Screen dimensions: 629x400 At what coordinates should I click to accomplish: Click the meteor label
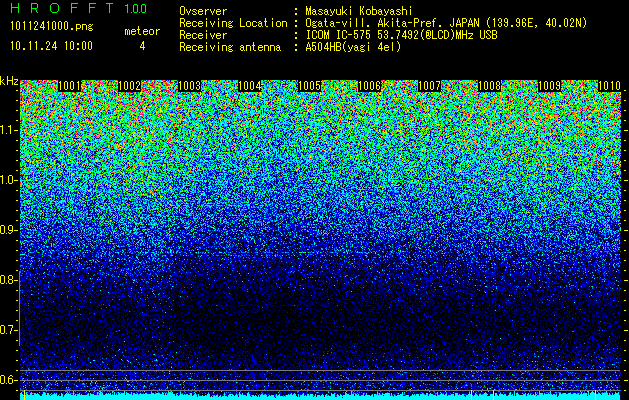tap(142, 31)
